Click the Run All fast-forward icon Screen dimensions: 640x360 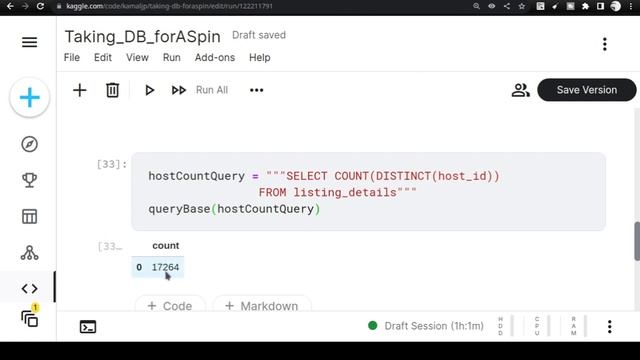(178, 90)
